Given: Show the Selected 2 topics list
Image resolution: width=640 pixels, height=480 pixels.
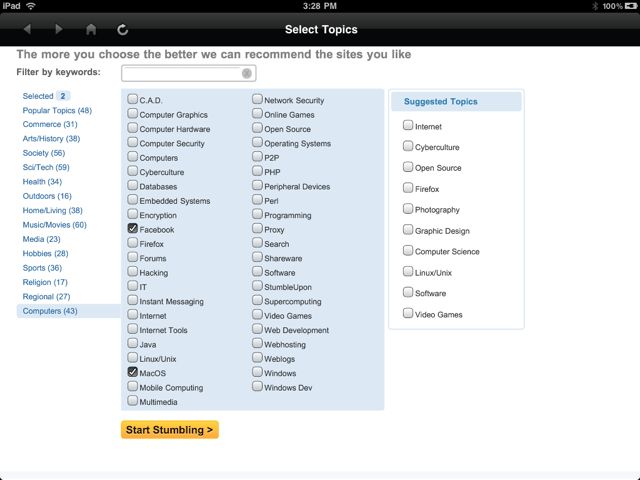Looking at the screenshot, I should coord(46,96).
